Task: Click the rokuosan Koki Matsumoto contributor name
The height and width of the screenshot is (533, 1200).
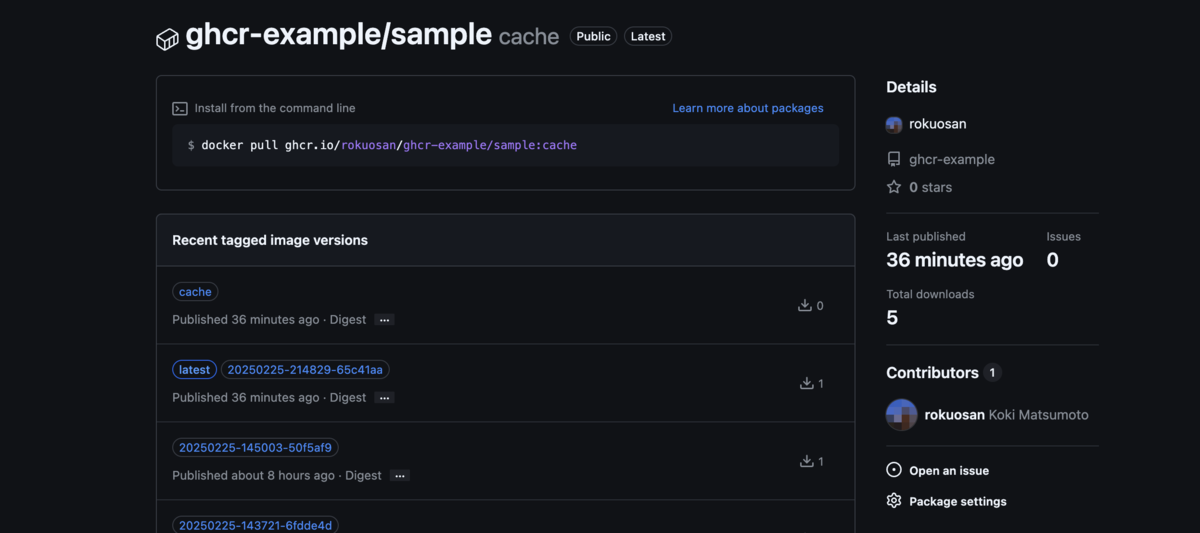Action: (1006, 414)
